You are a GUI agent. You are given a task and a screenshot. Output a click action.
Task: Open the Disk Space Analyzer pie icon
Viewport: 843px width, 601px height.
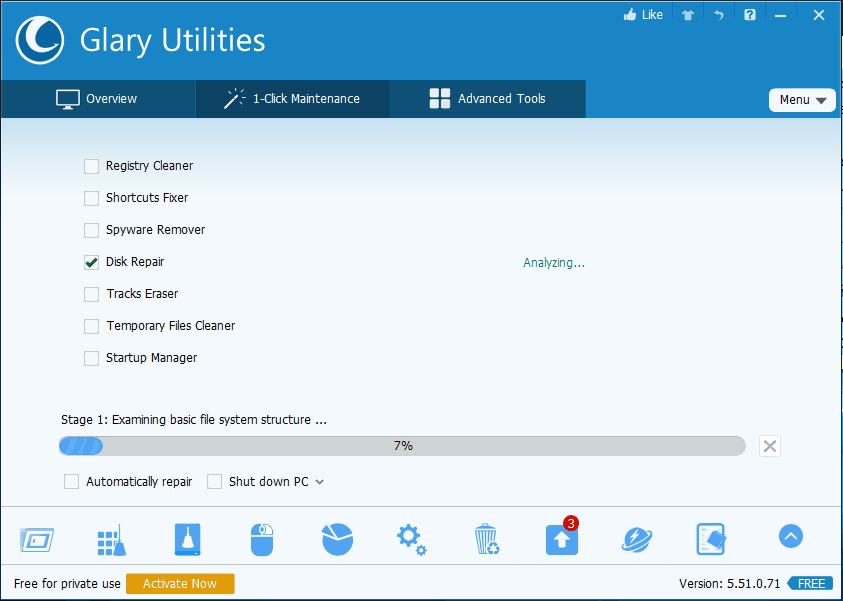(x=337, y=539)
